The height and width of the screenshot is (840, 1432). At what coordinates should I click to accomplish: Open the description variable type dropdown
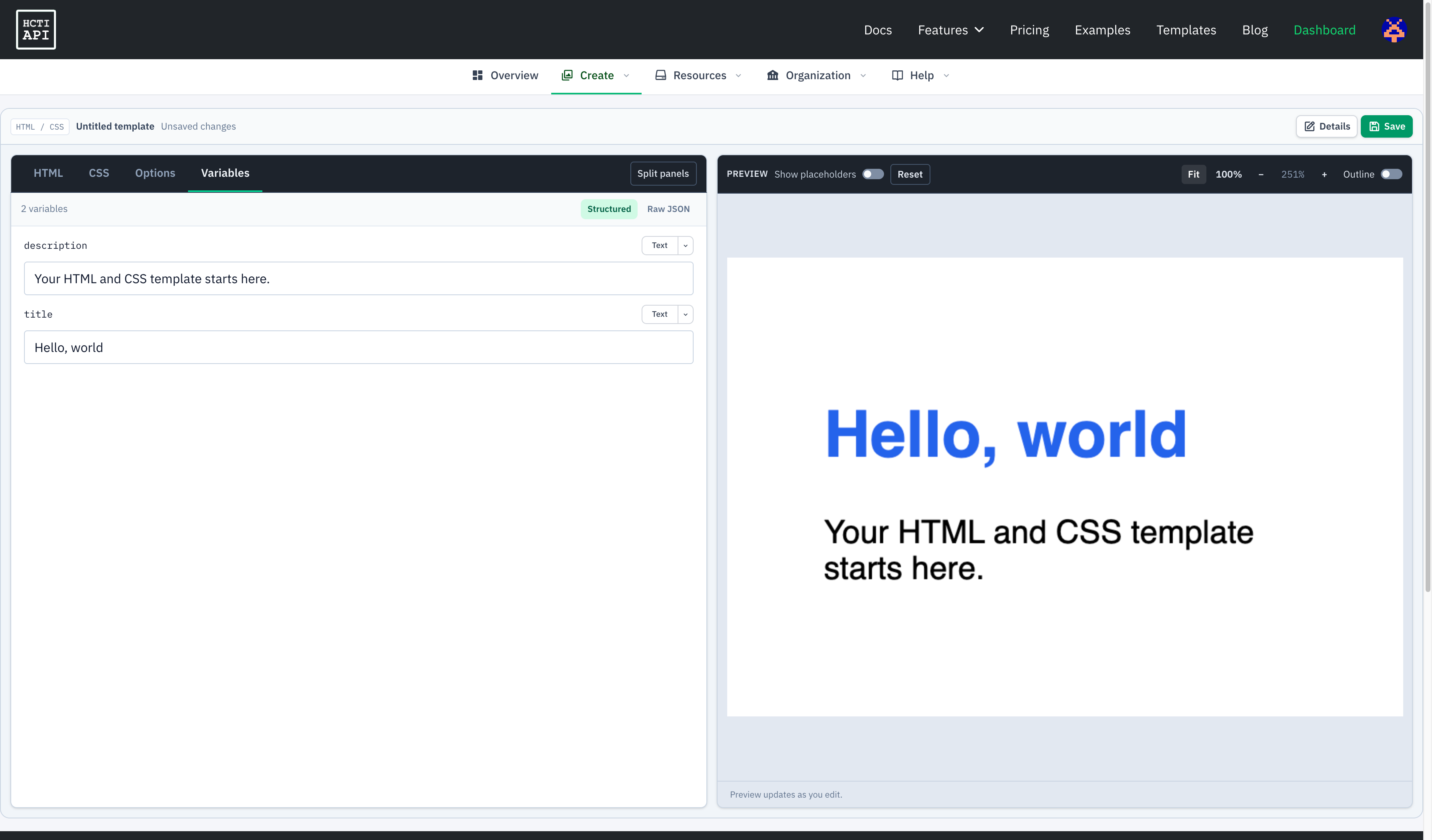tap(685, 246)
